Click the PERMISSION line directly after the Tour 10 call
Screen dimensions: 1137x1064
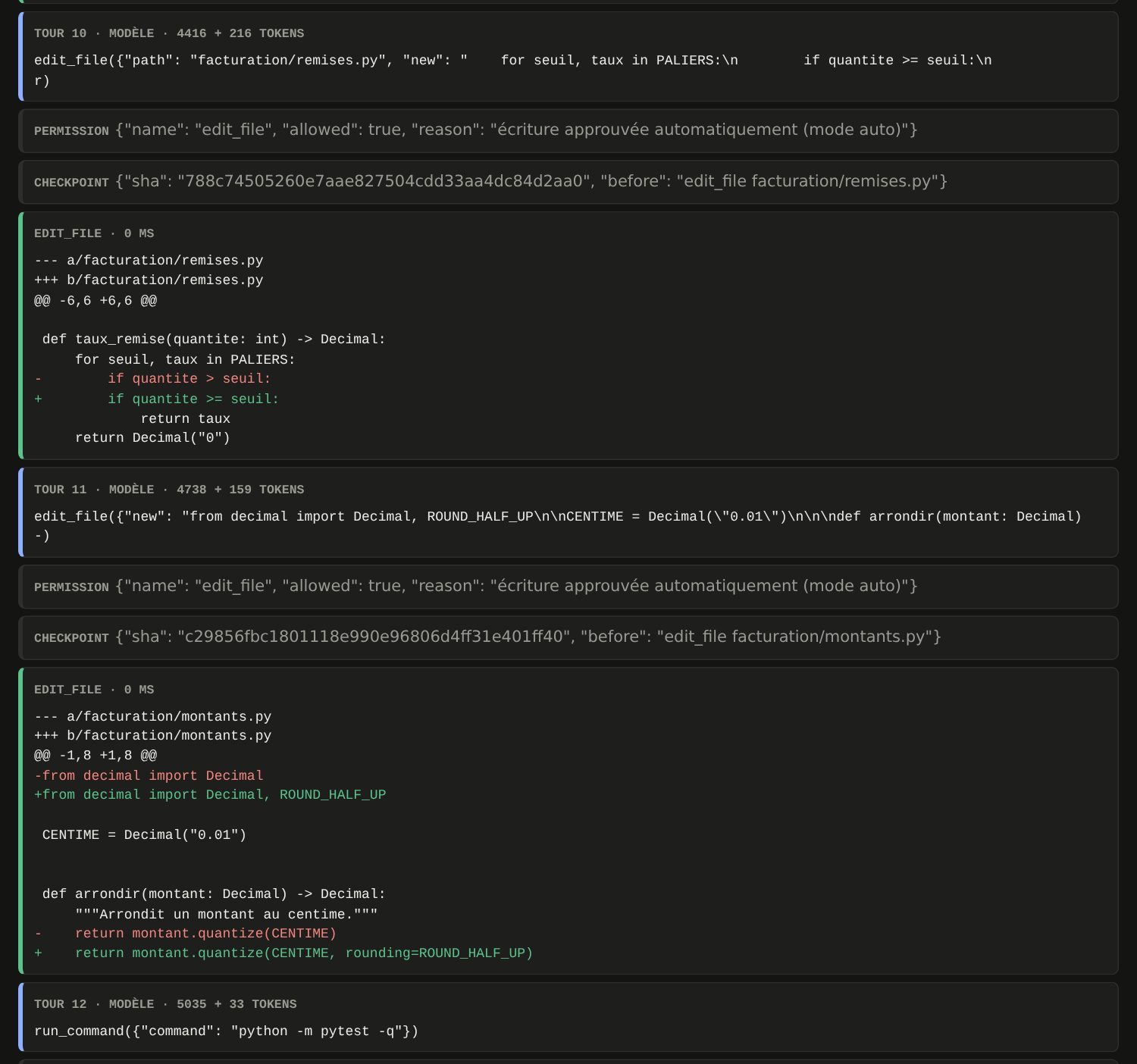coord(568,131)
